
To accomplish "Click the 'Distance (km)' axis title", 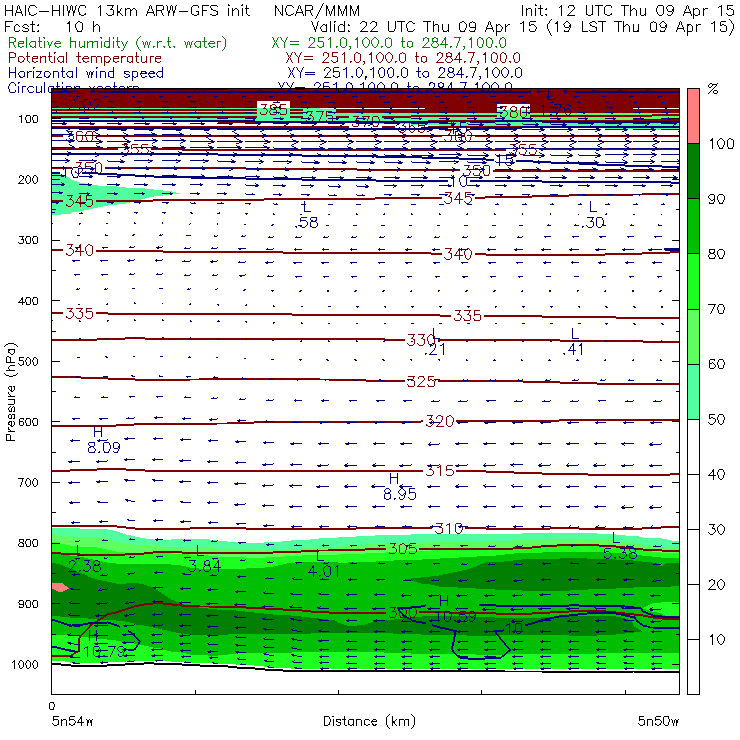I will point(370,722).
